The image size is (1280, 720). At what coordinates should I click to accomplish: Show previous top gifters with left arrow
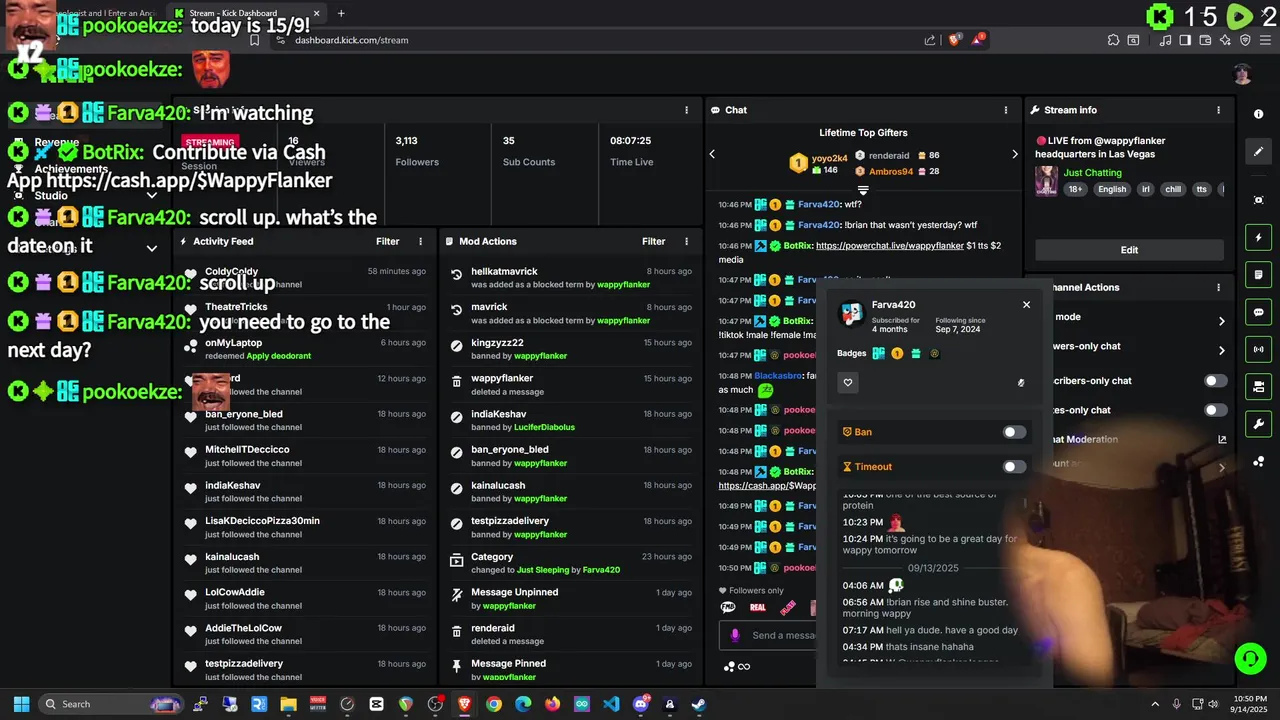(712, 154)
